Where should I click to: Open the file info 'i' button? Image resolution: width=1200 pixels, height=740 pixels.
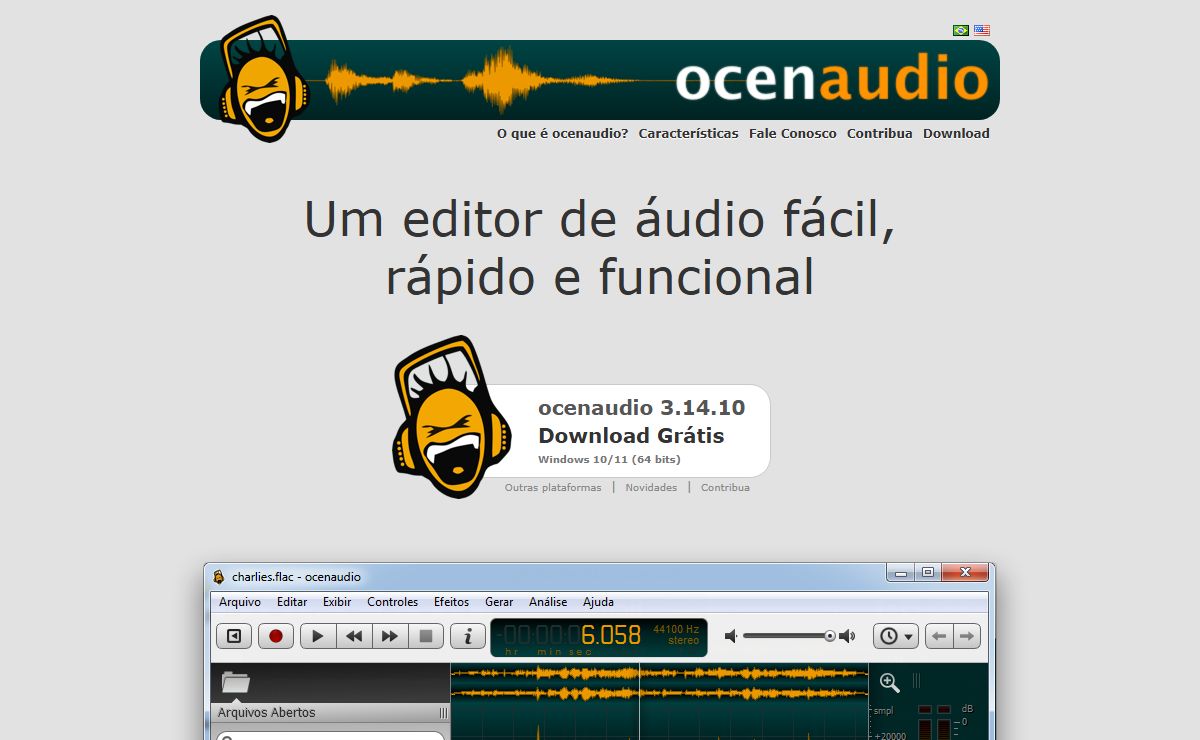(468, 636)
